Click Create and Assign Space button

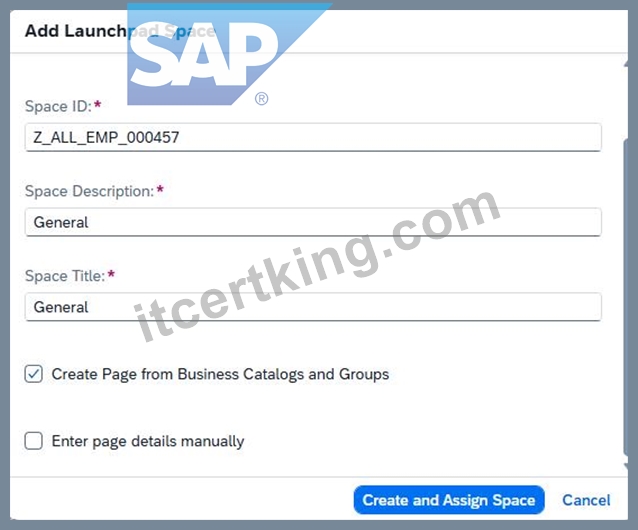pyautogui.click(x=449, y=500)
